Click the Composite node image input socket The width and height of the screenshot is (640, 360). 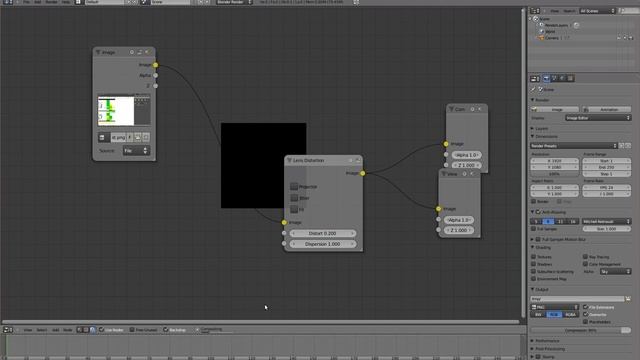point(446,144)
